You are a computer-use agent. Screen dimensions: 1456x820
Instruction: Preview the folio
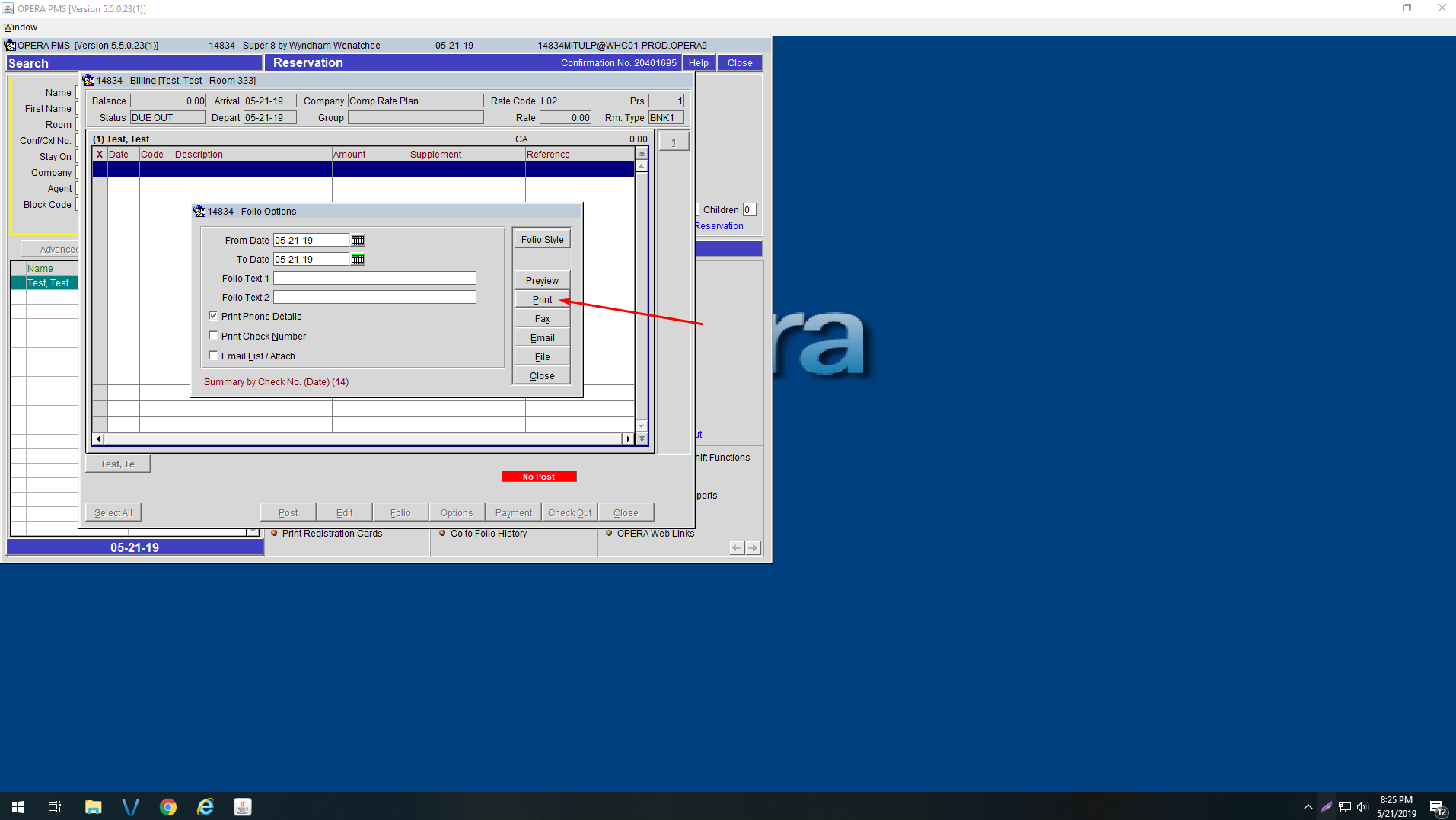pyautogui.click(x=541, y=279)
